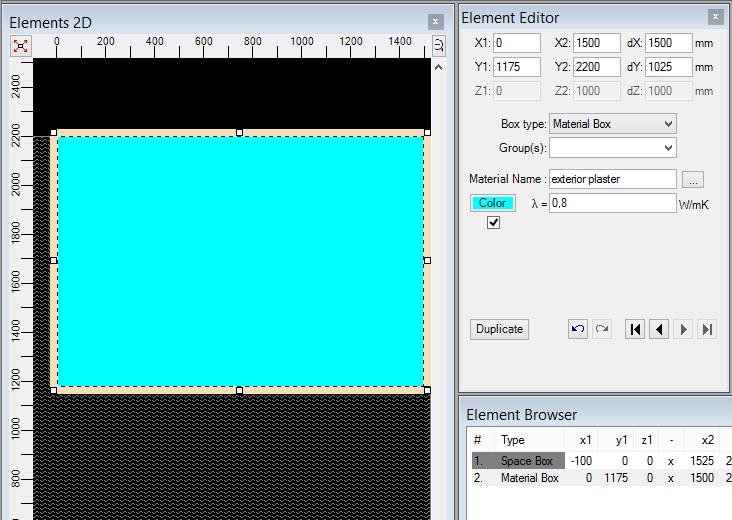
Task: Click the dY field showing 1025
Action: pos(669,67)
